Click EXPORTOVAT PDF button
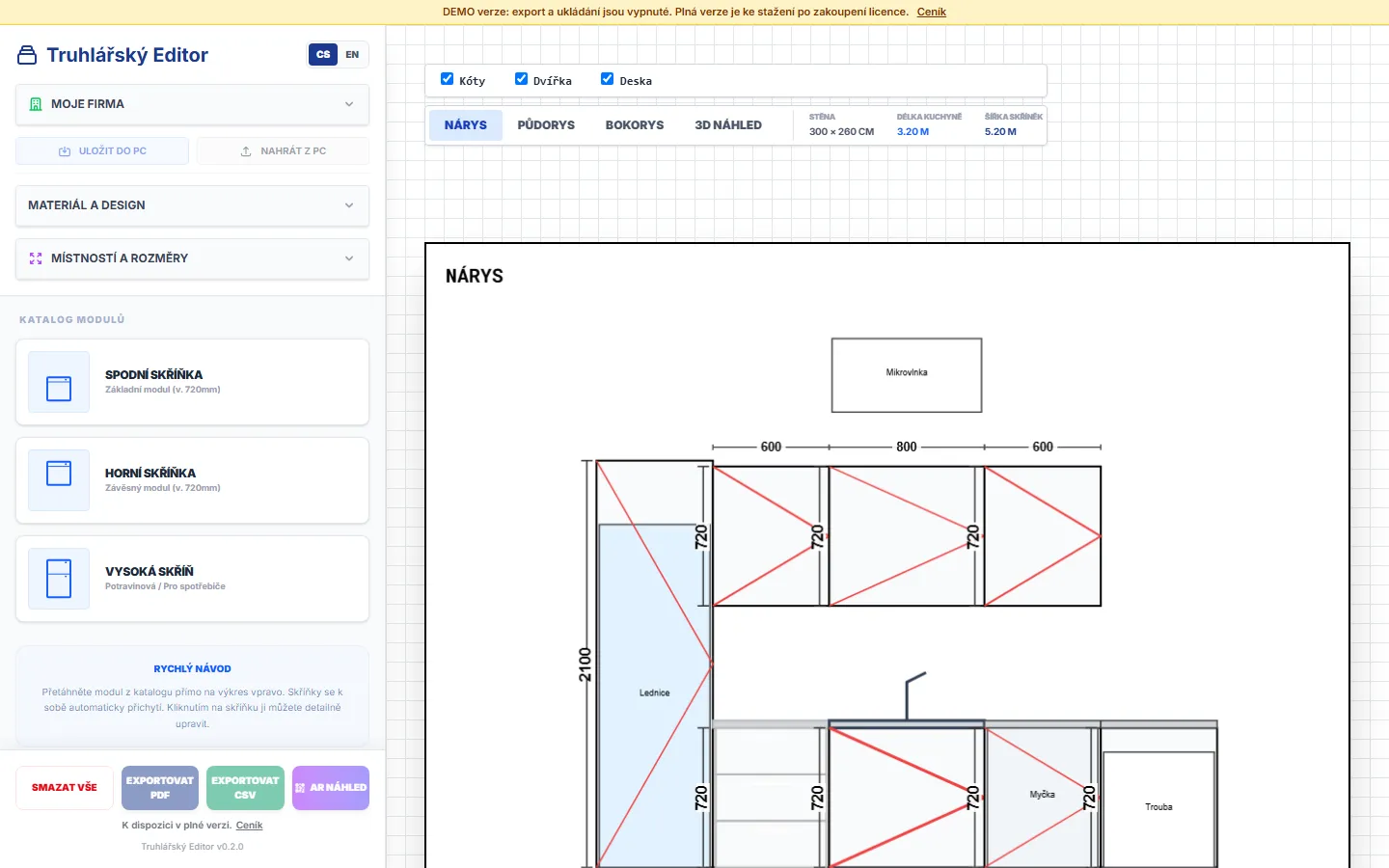This screenshot has height=868, width=1389. (x=160, y=788)
